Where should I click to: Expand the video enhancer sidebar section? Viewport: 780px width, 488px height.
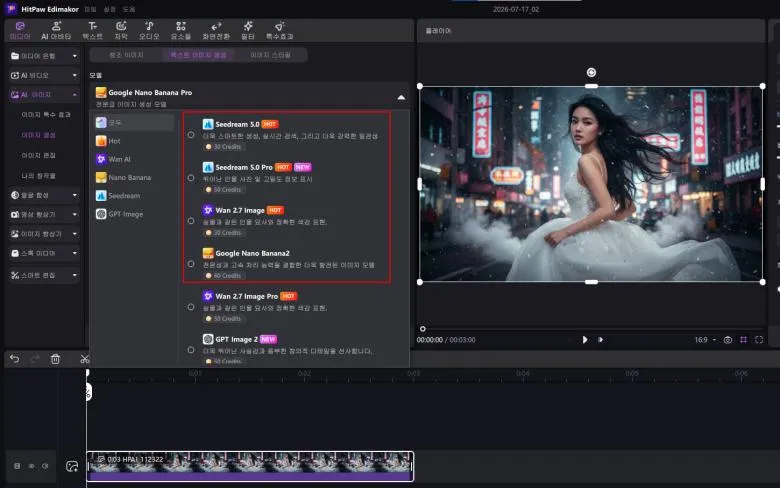click(44, 214)
